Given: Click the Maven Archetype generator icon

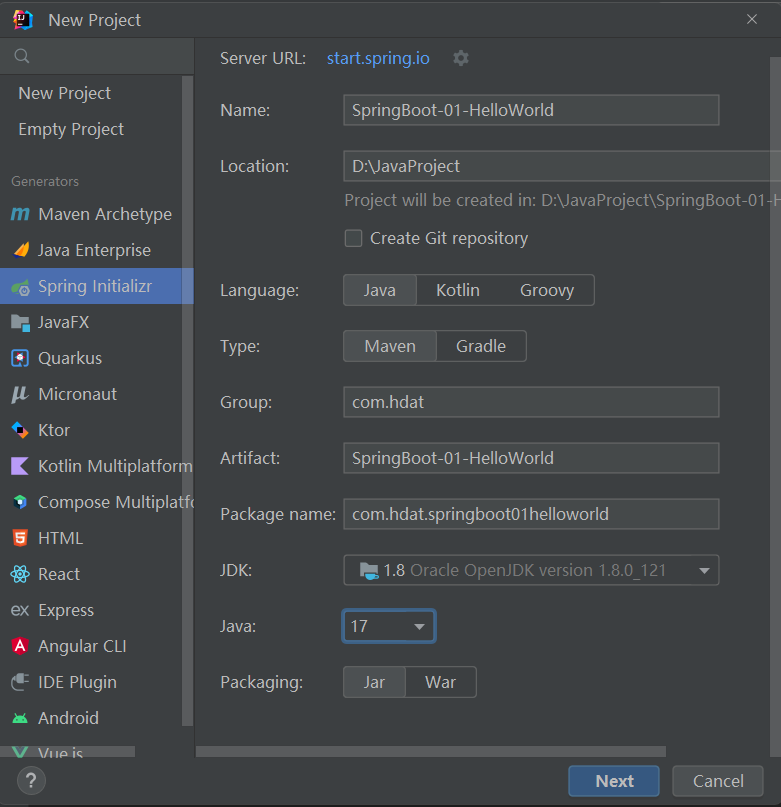Looking at the screenshot, I should (20, 214).
